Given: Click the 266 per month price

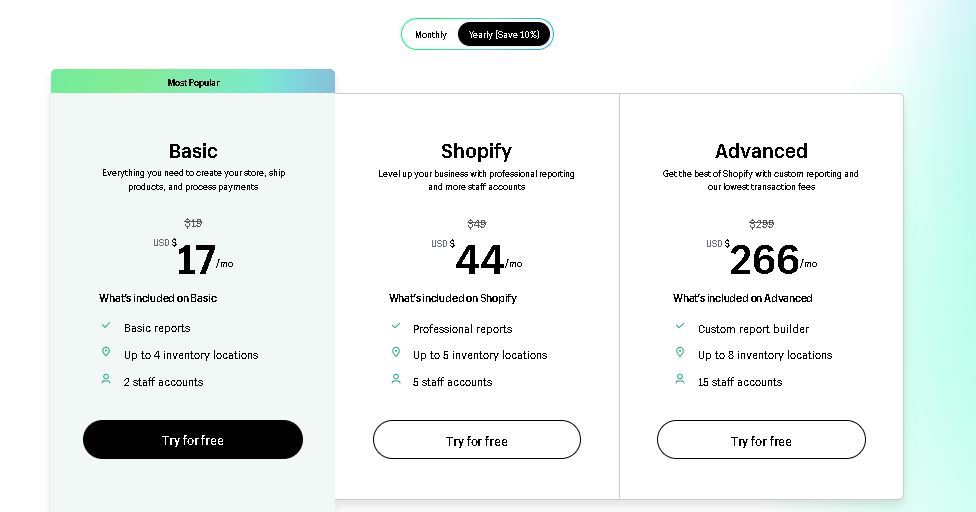Looking at the screenshot, I should pos(764,259).
